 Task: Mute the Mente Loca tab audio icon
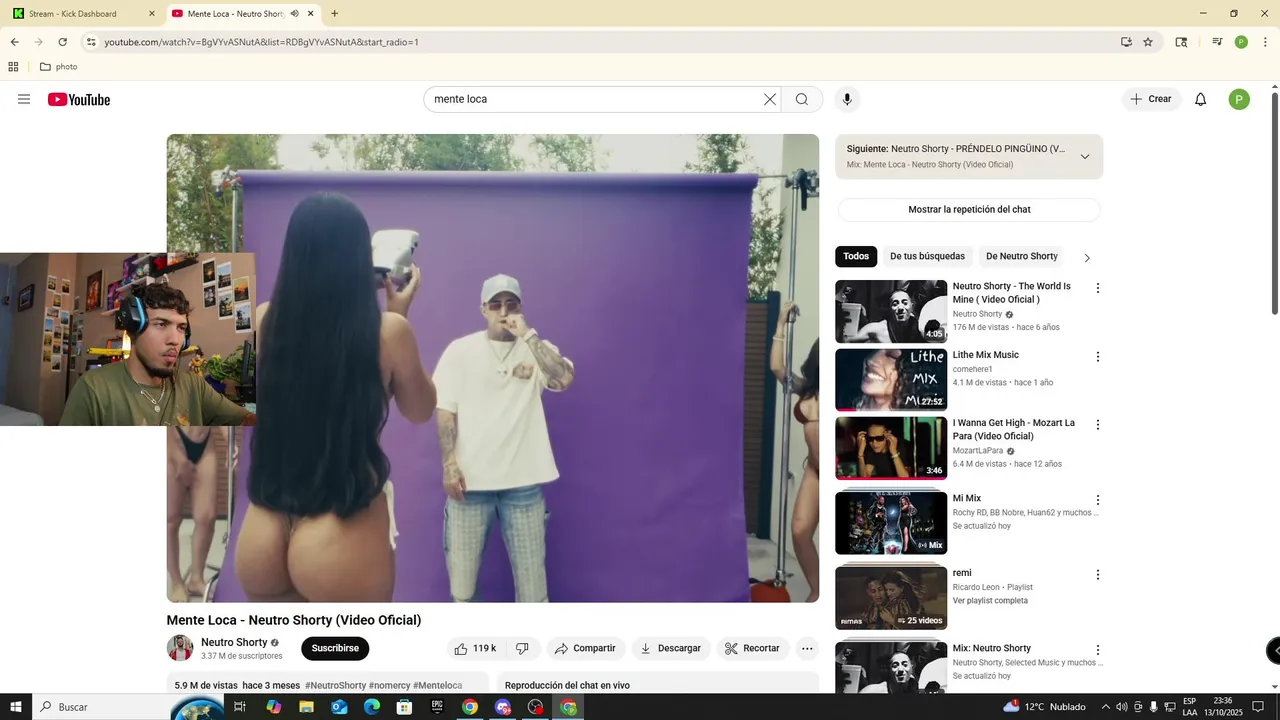(295, 14)
